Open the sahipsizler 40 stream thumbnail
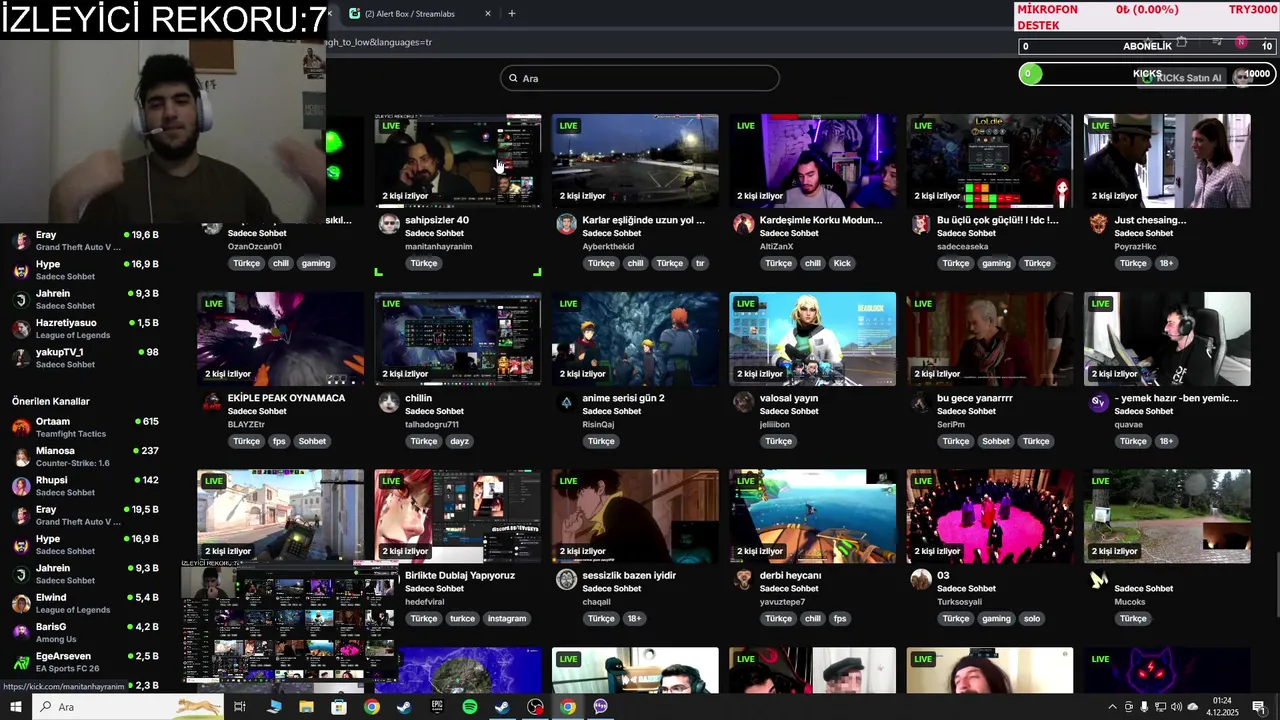The height and width of the screenshot is (720, 1280). tap(458, 161)
